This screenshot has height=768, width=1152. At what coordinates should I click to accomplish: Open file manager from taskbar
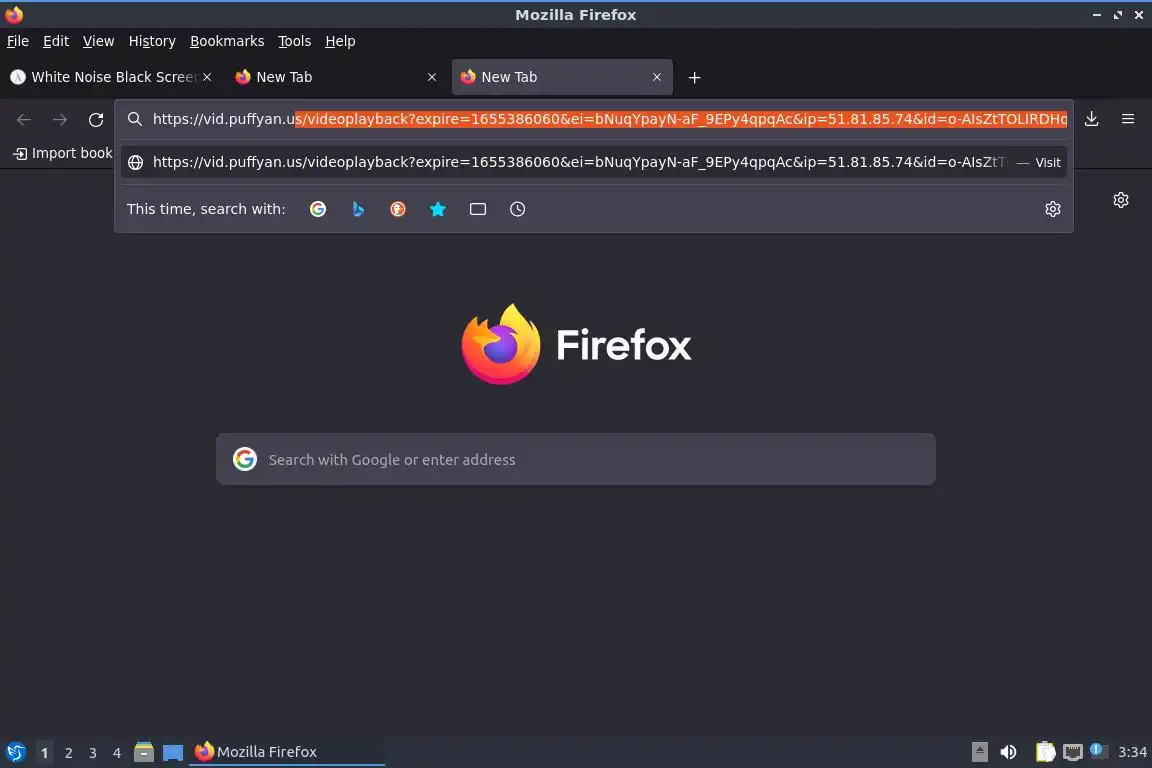coord(144,752)
